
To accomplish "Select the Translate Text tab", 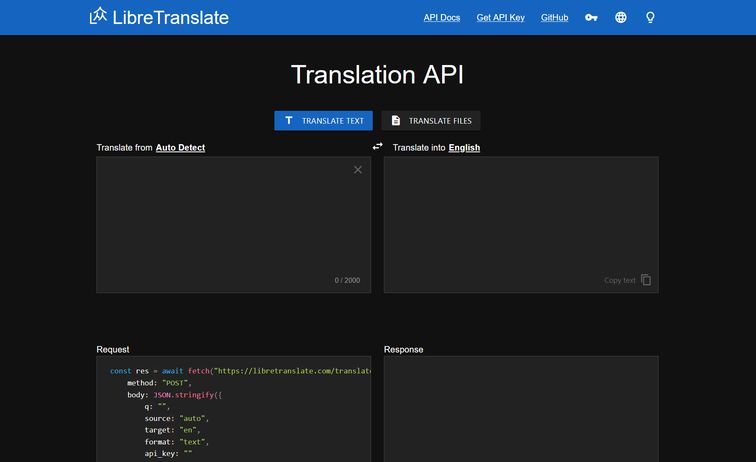I will (324, 121).
